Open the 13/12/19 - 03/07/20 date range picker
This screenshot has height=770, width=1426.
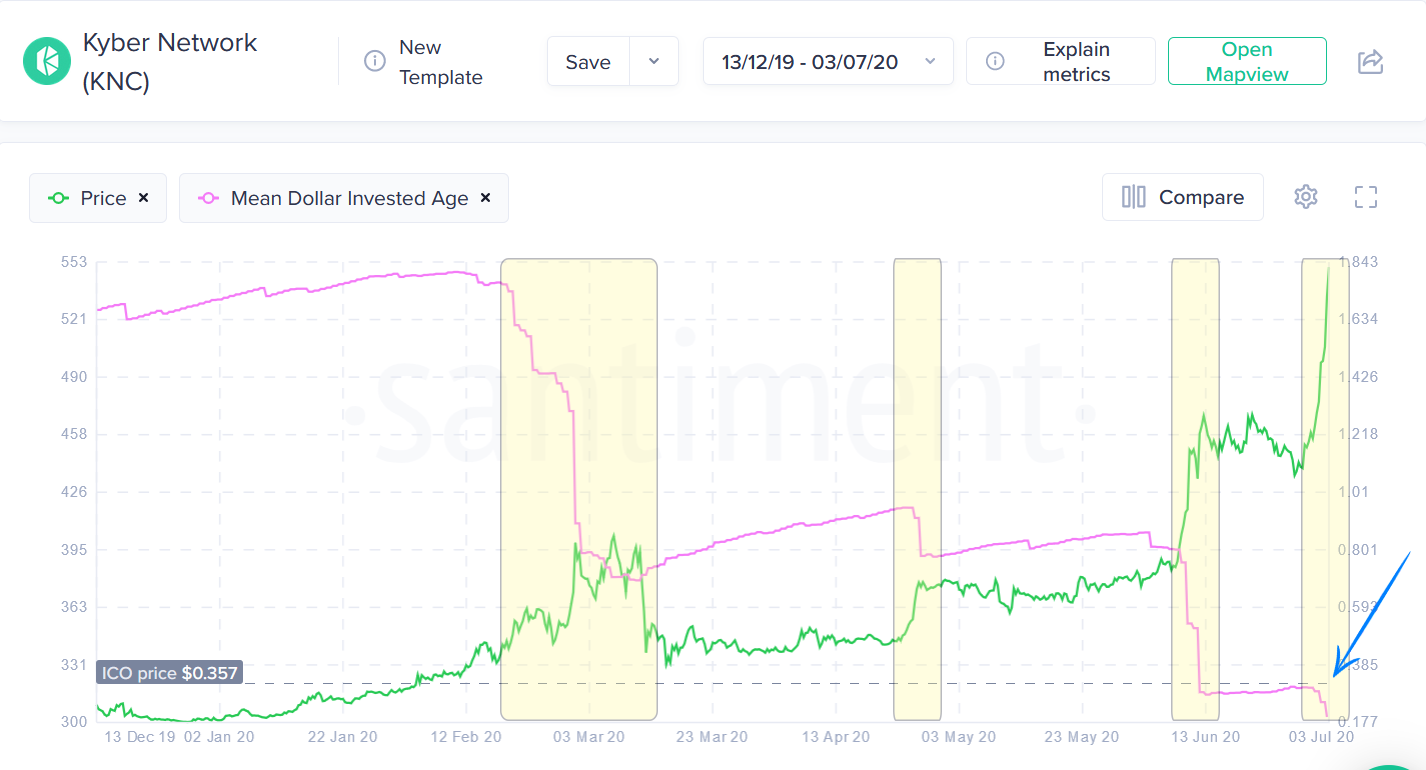tap(828, 62)
